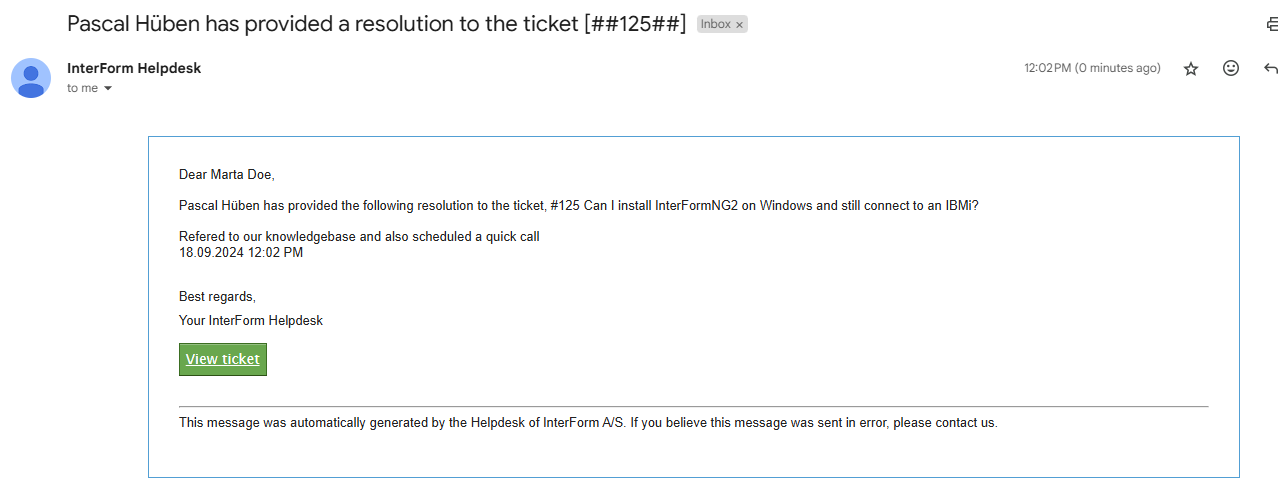The height and width of the screenshot is (504, 1278).
Task: Click the reply arrow icon
Action: [1271, 68]
